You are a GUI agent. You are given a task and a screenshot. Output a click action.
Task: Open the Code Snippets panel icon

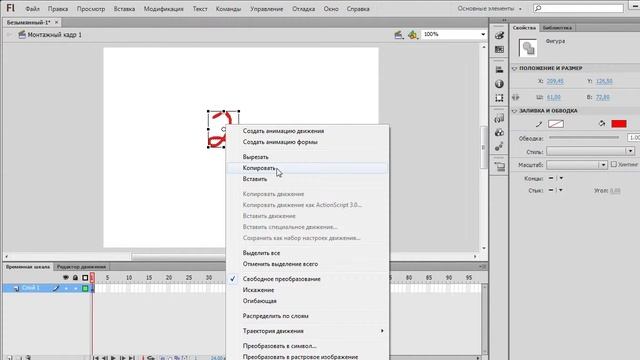click(x=499, y=118)
